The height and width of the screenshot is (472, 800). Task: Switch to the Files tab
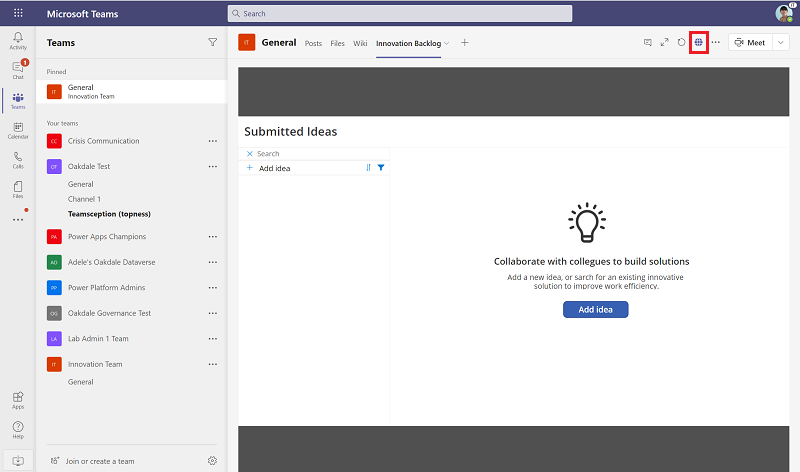[x=337, y=43]
